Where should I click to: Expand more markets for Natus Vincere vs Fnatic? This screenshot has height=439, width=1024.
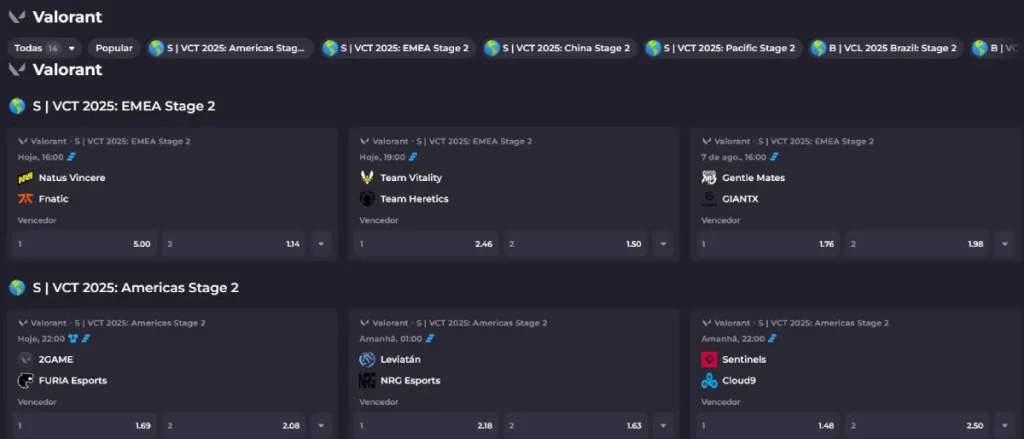321,244
